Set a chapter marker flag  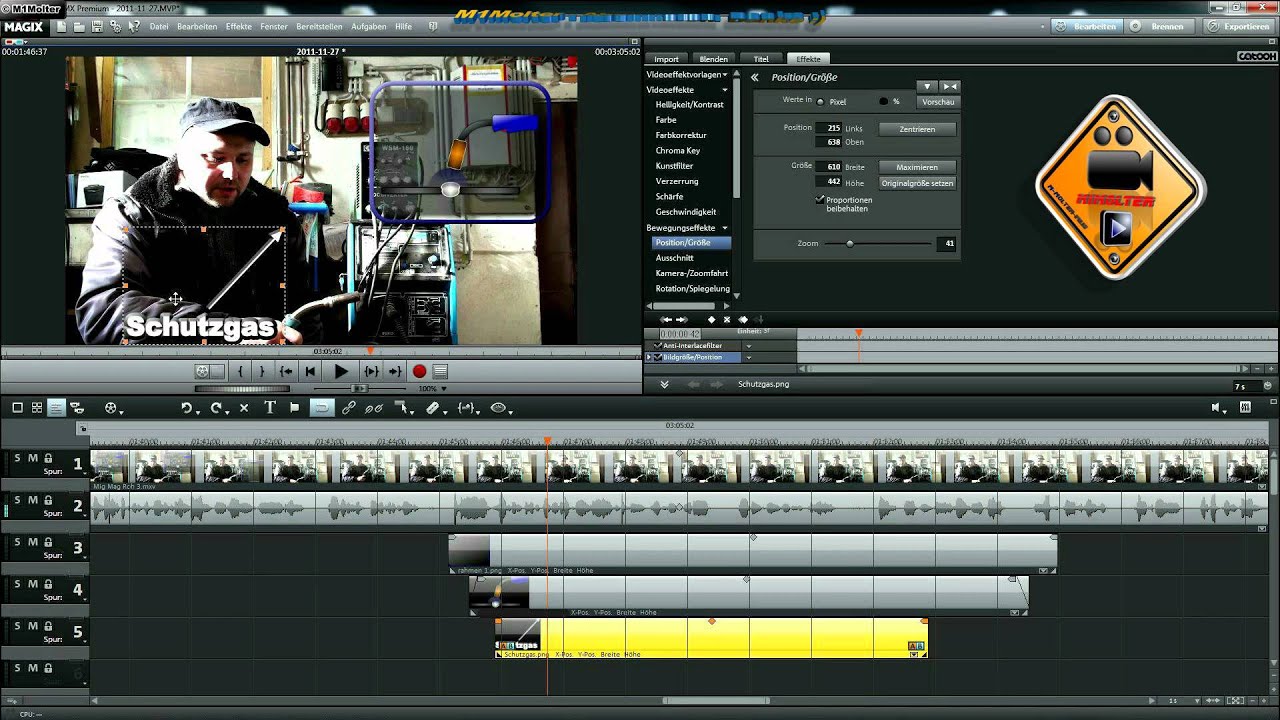(295, 408)
